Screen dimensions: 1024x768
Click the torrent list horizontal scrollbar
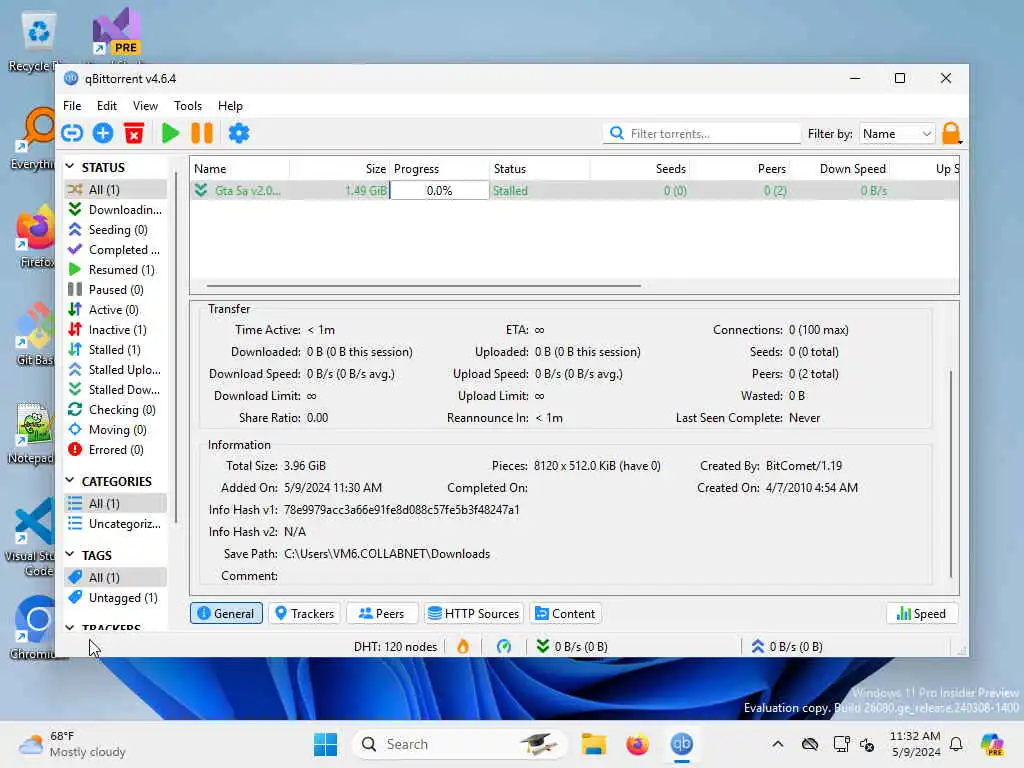click(x=423, y=285)
